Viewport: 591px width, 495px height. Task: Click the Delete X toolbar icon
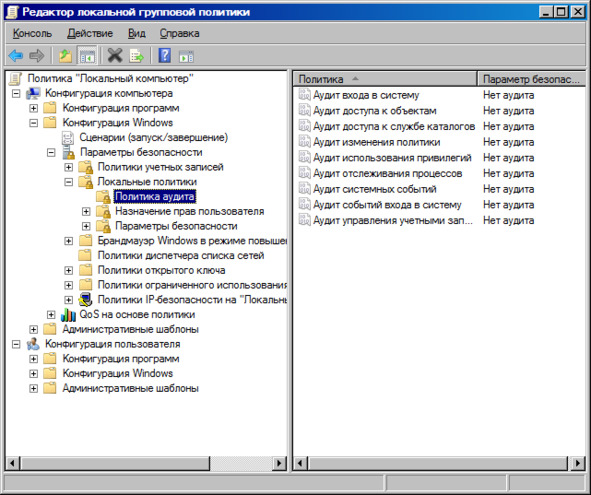[115, 56]
